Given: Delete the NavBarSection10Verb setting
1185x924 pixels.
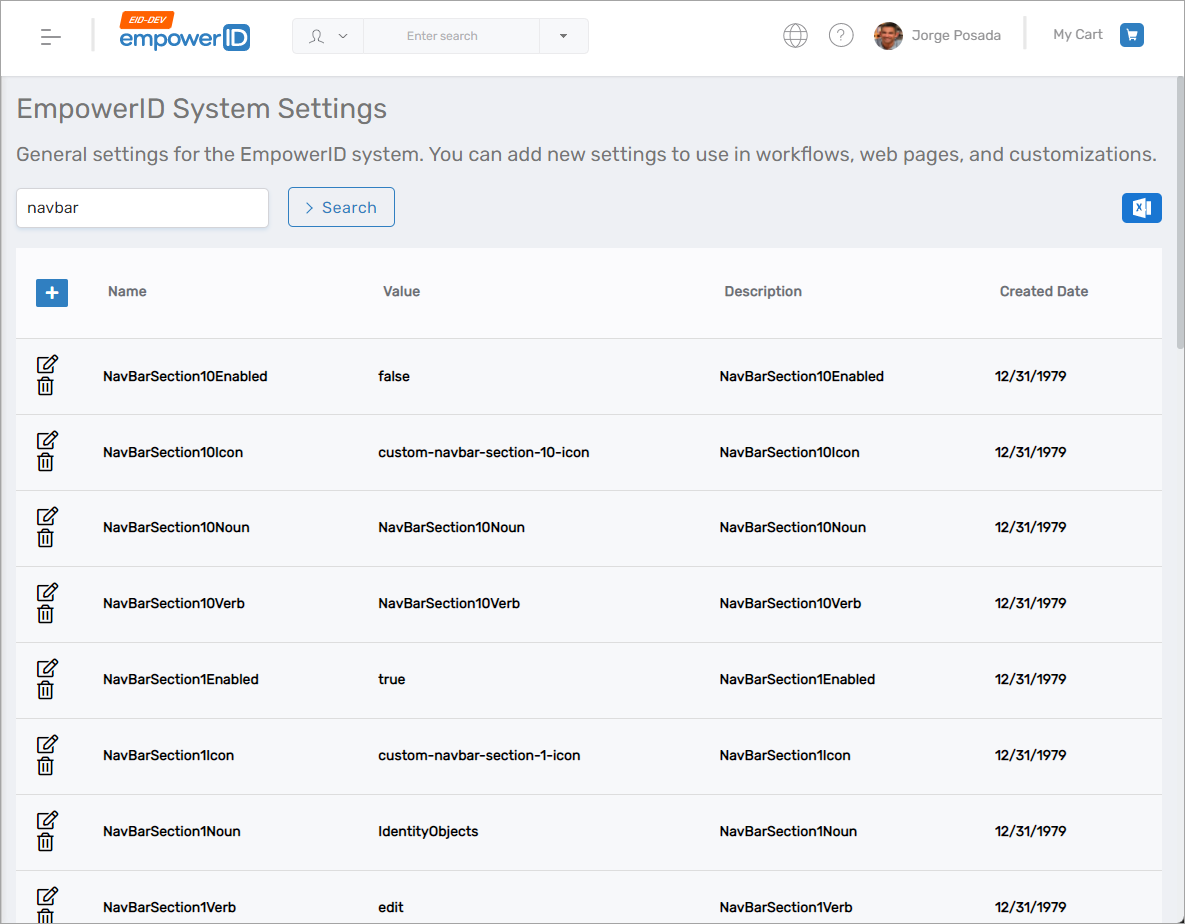Looking at the screenshot, I should [x=46, y=614].
